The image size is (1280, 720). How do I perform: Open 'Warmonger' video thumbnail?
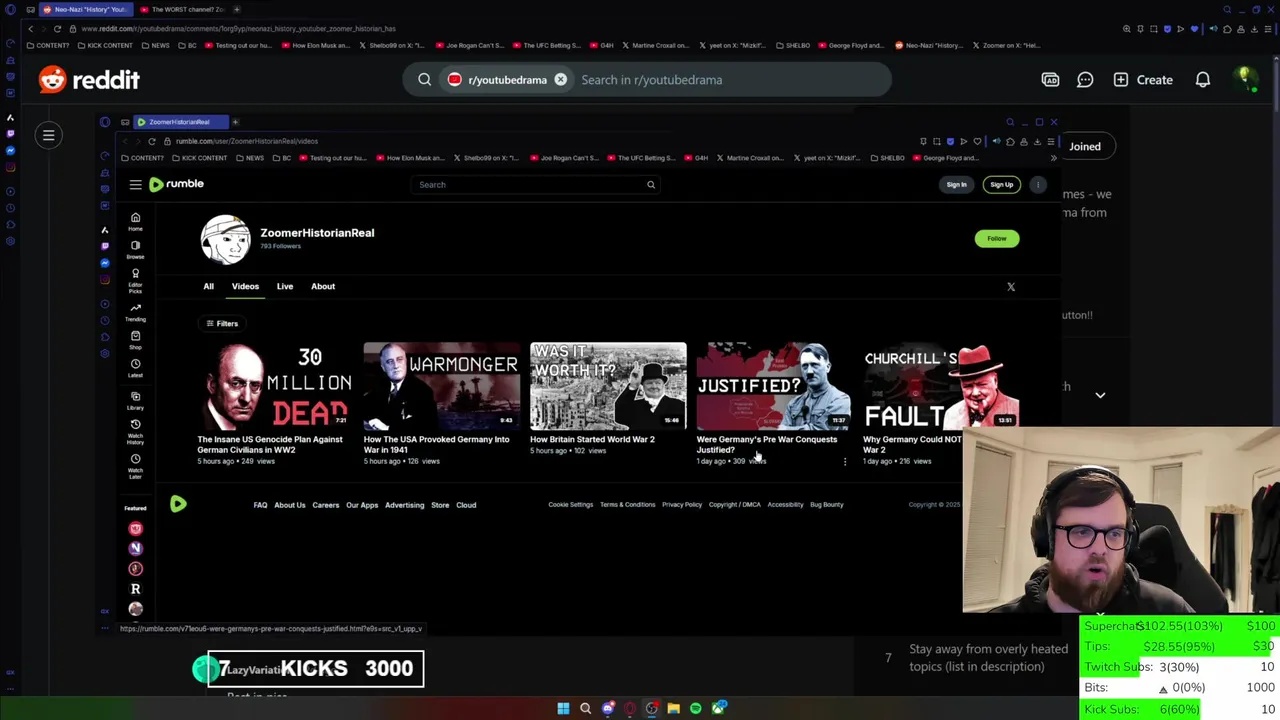coord(441,386)
